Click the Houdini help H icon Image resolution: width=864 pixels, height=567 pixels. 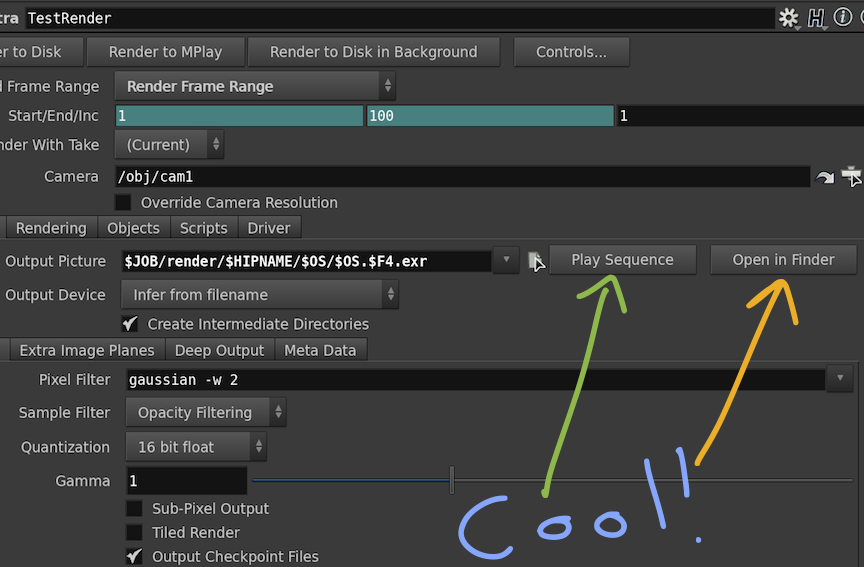[x=816, y=18]
